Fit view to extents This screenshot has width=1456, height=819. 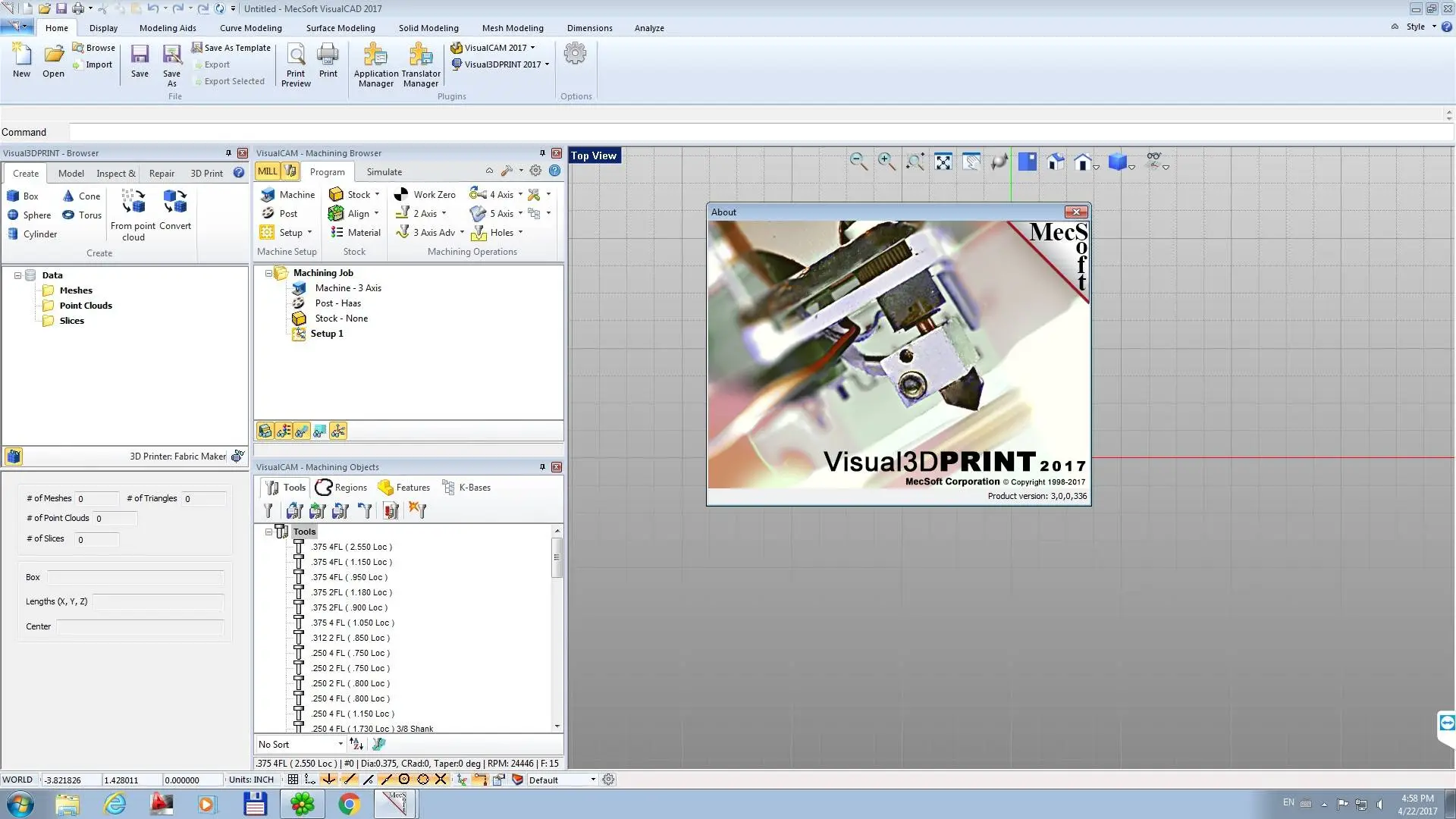[x=943, y=162]
